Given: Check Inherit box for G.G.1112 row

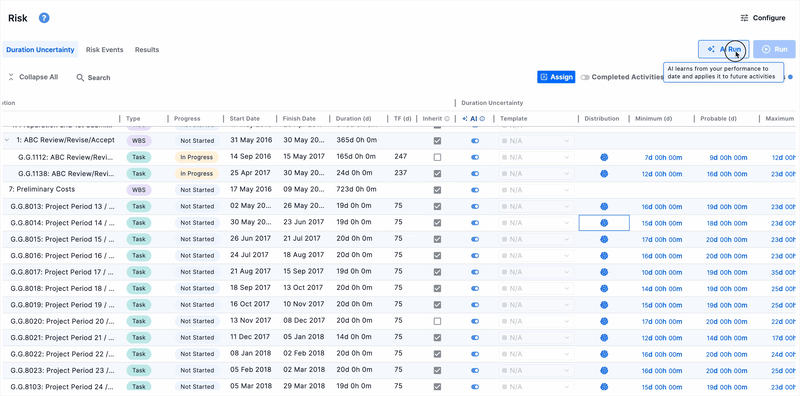Looking at the screenshot, I should (x=437, y=157).
